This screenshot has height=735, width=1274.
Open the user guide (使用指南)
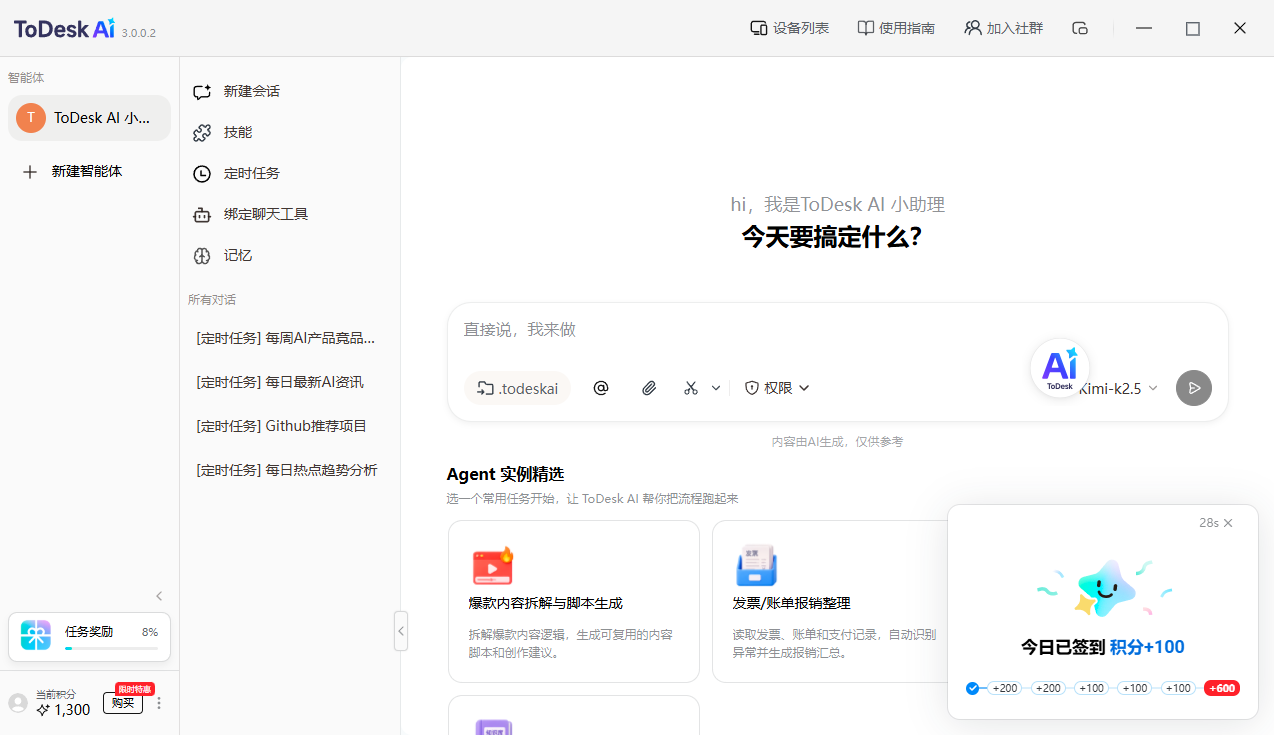896,28
